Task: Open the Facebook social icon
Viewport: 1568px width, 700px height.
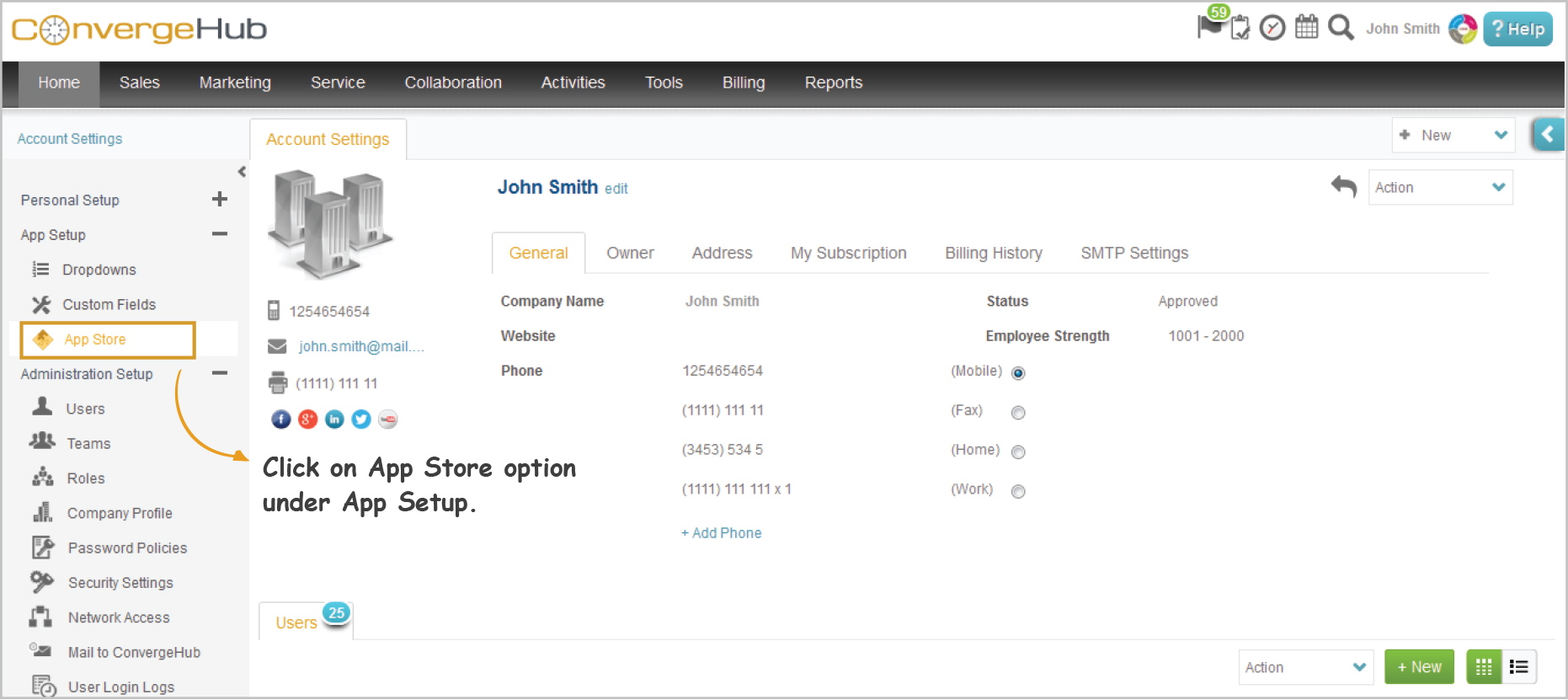Action: tap(281, 419)
